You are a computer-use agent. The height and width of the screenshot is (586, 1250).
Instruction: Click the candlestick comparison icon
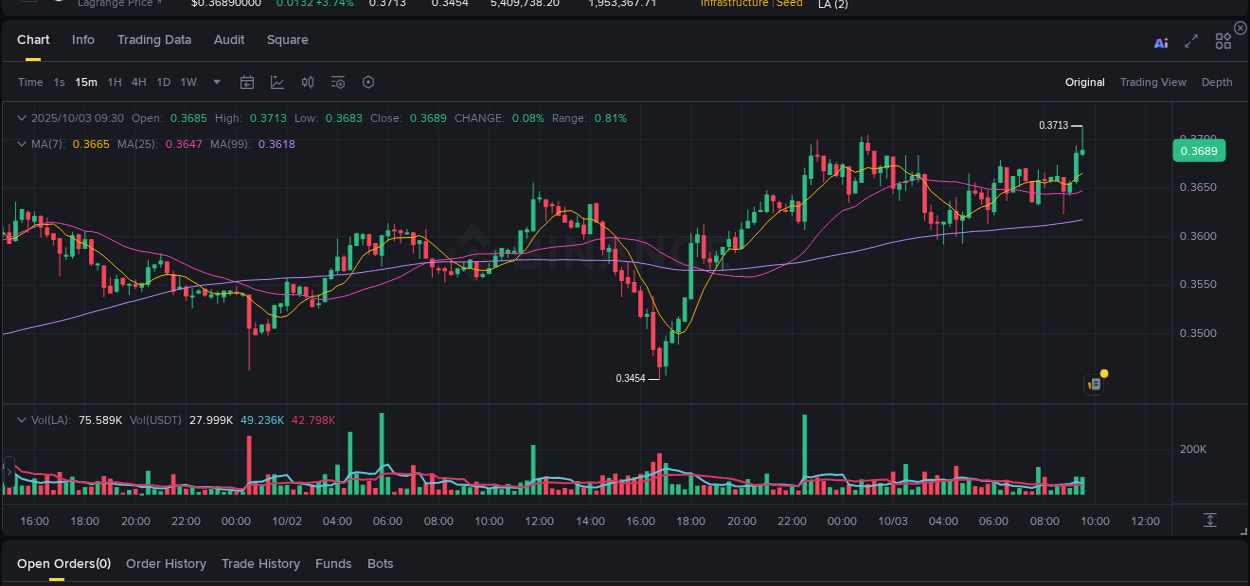(x=307, y=82)
